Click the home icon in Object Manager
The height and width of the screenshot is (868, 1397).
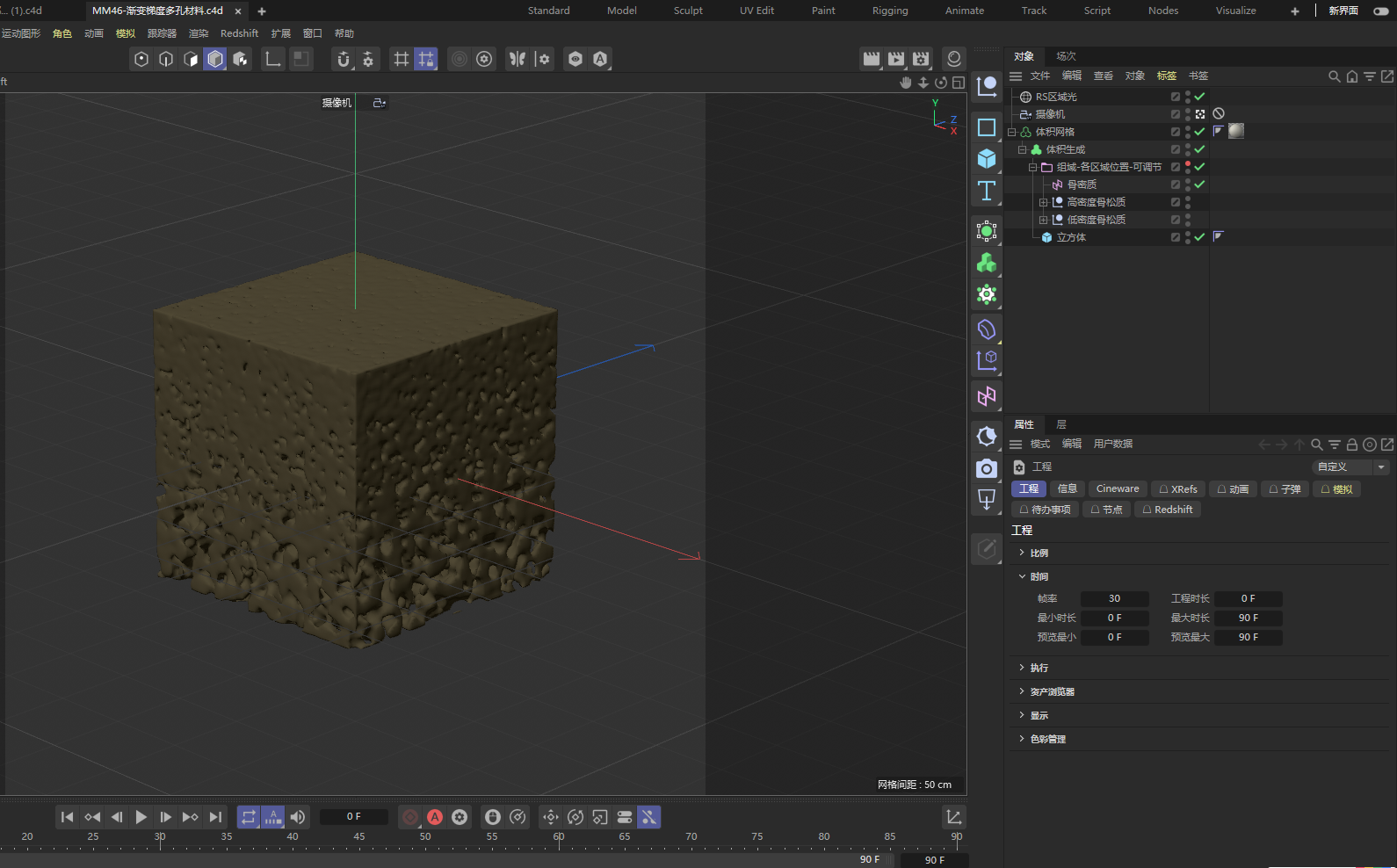click(1352, 76)
